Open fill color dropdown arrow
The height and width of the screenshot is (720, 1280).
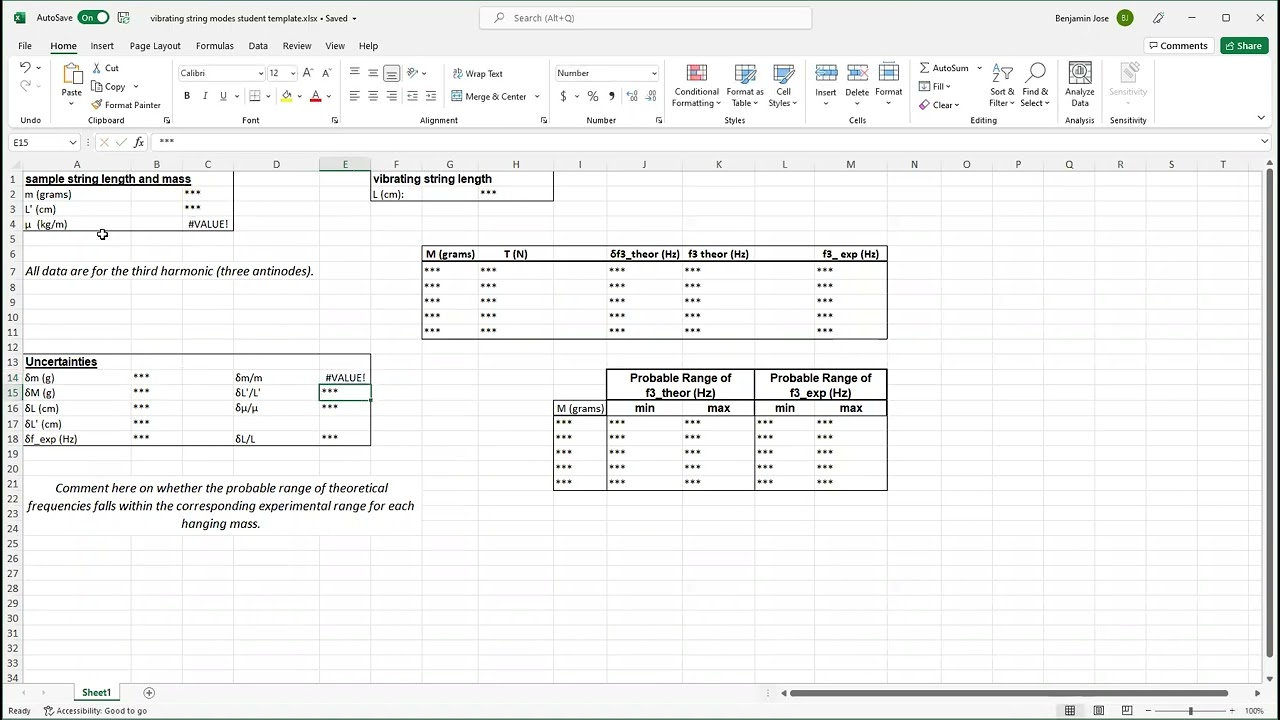[299, 96]
